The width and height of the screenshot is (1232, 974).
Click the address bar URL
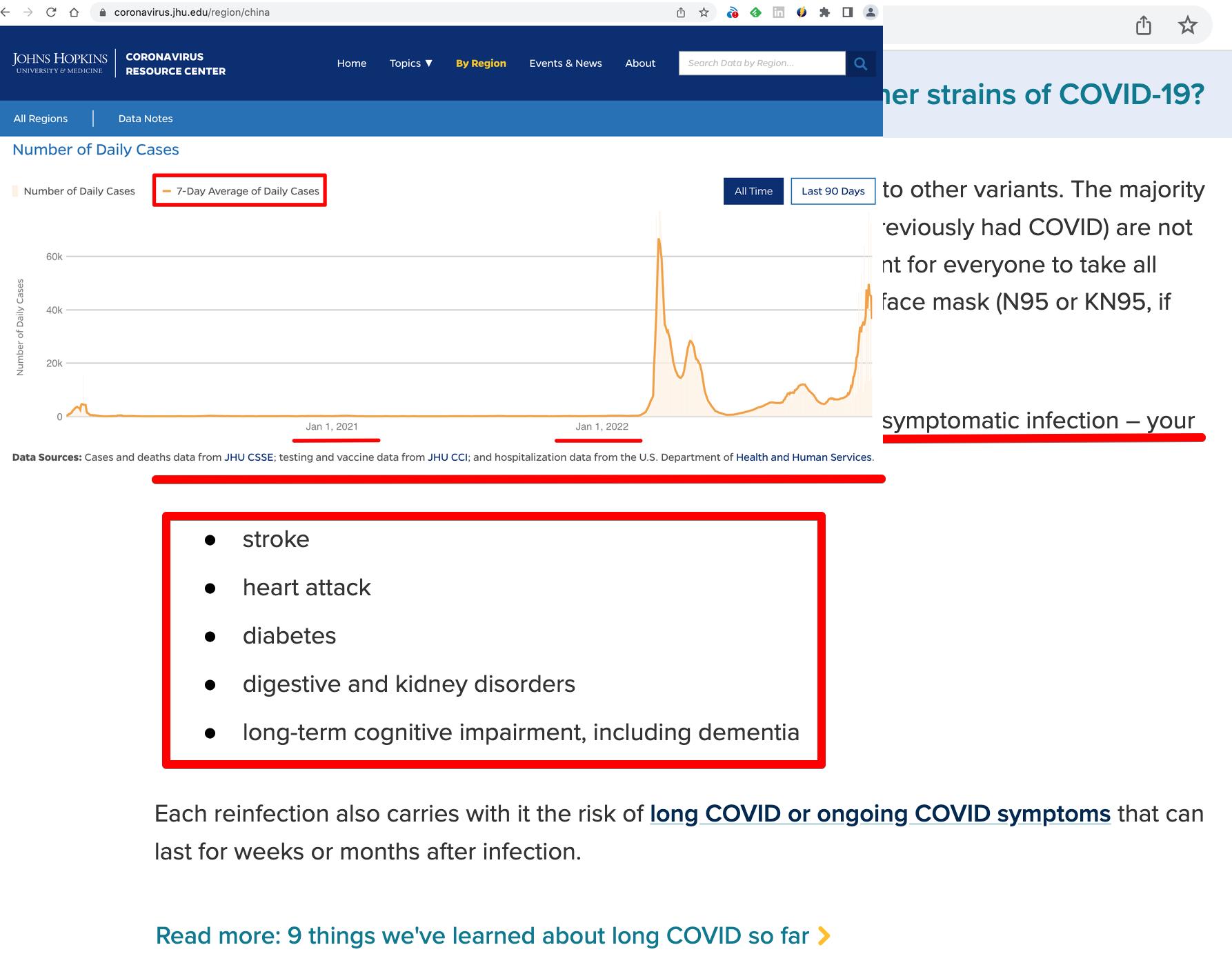pos(192,12)
